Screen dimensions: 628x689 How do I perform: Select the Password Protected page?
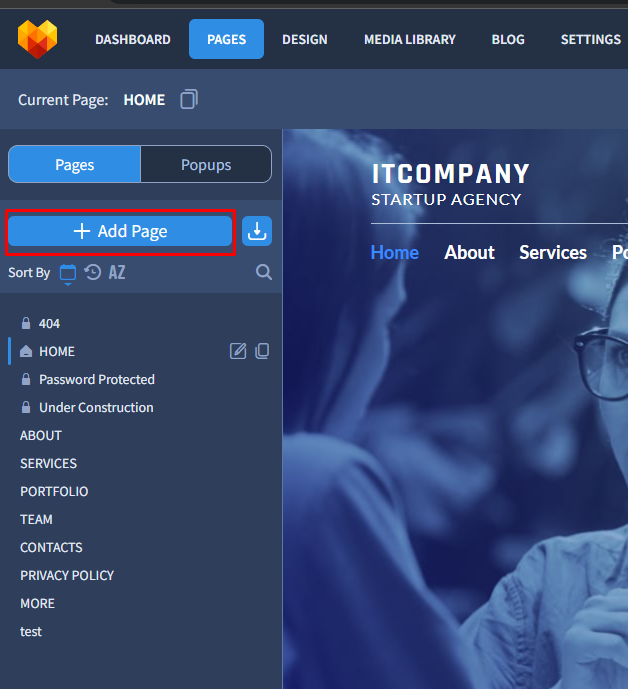pos(97,379)
